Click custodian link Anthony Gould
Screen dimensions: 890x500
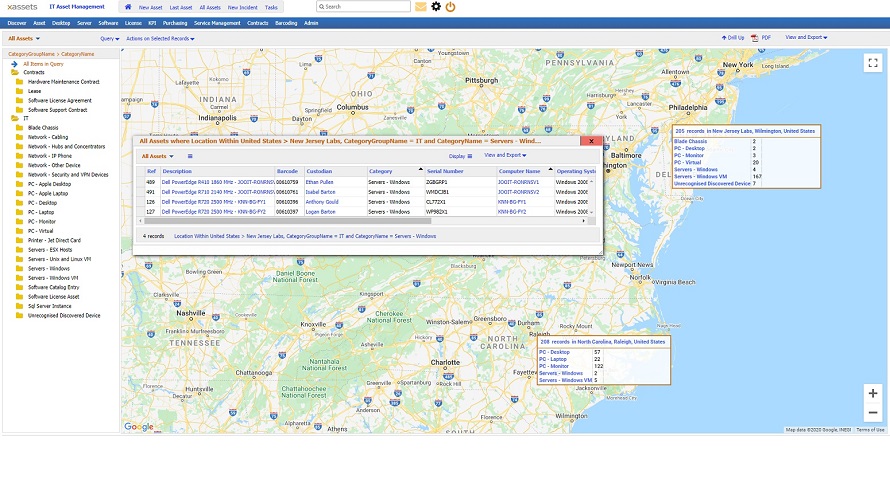322,202
